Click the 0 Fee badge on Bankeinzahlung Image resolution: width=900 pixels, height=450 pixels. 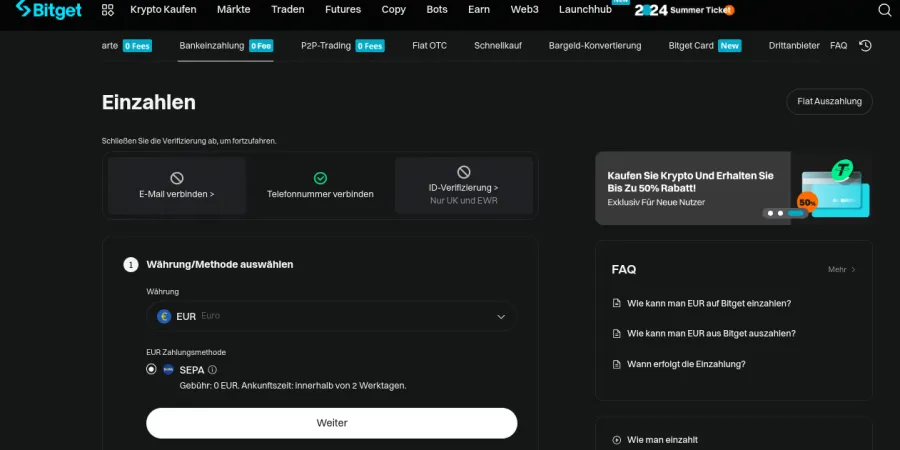click(x=261, y=46)
